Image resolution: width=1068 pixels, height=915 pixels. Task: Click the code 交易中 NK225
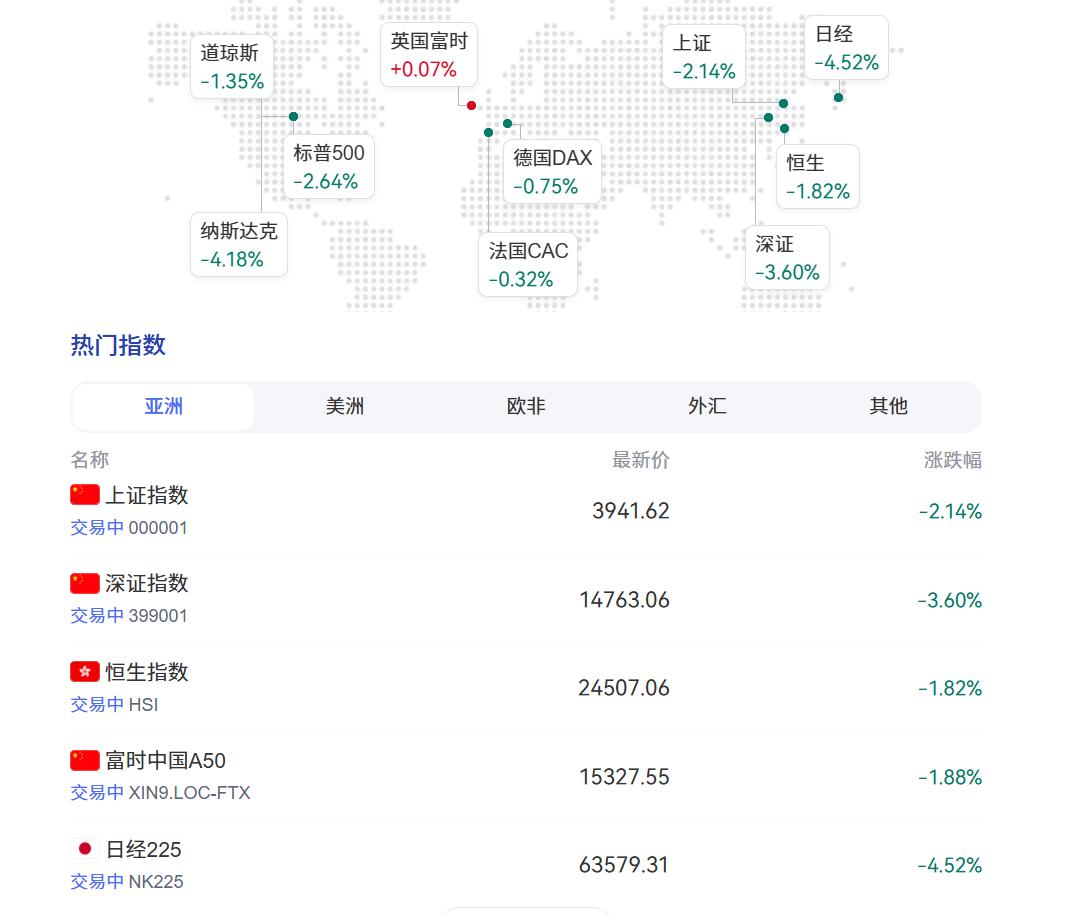(x=127, y=882)
